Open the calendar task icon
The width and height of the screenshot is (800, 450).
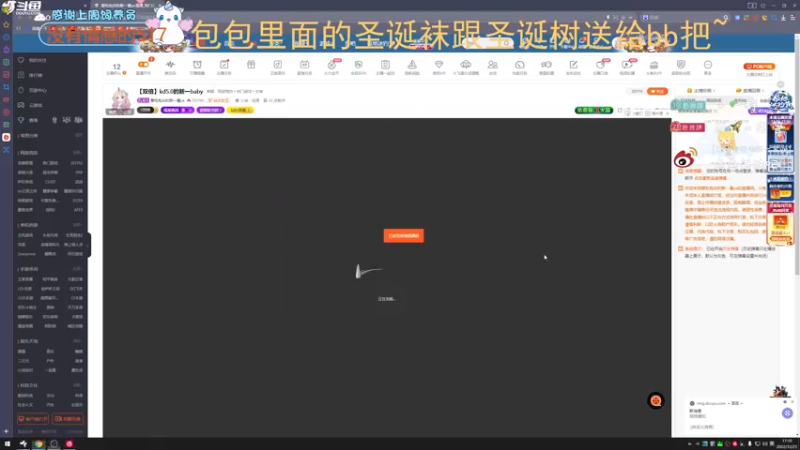305,65
